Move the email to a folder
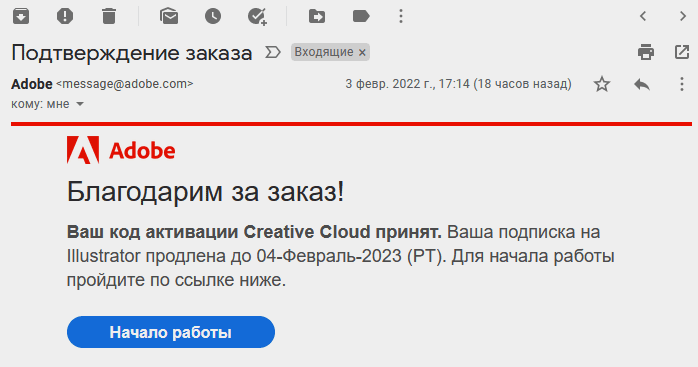Image resolution: width=698 pixels, height=367 pixels. pyautogui.click(x=317, y=16)
